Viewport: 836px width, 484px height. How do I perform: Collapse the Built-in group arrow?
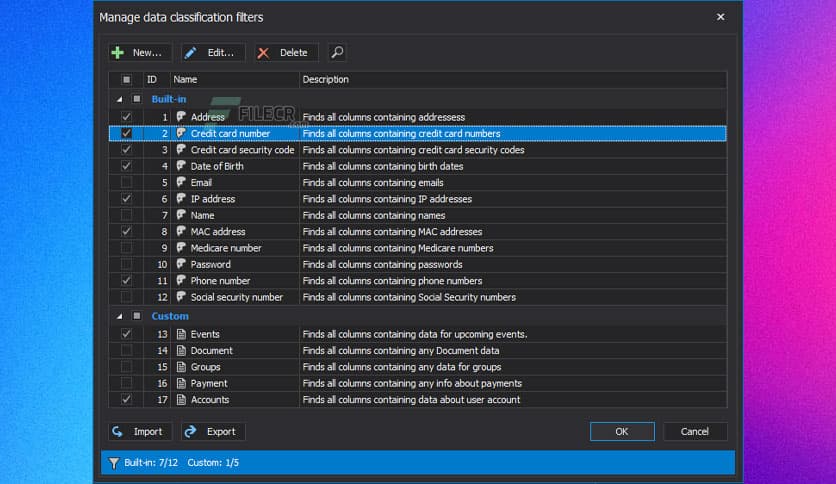click(119, 99)
